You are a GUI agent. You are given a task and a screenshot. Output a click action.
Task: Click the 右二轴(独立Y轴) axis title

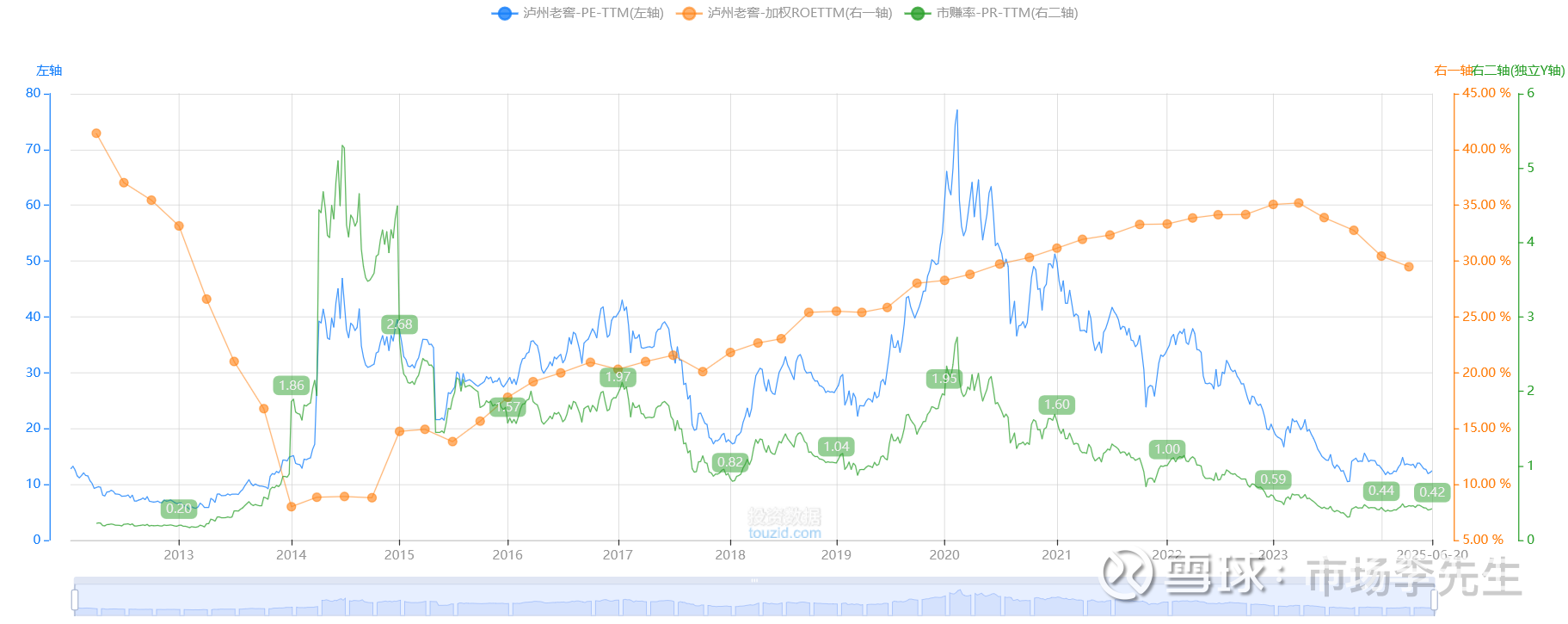point(1518,71)
